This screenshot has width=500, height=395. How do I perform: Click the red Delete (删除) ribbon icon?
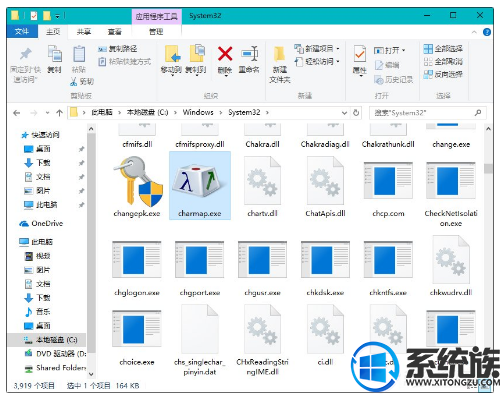tap(225, 54)
